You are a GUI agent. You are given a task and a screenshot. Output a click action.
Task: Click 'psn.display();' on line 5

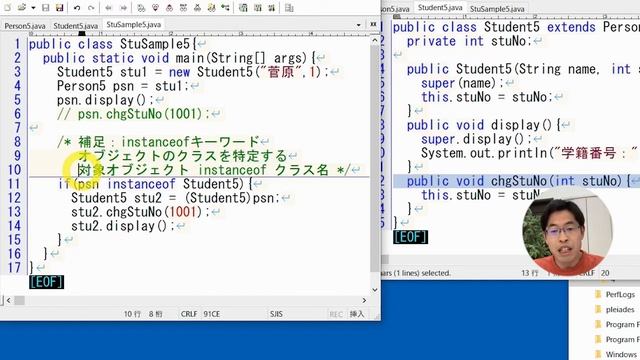pyautogui.click(x=105, y=100)
